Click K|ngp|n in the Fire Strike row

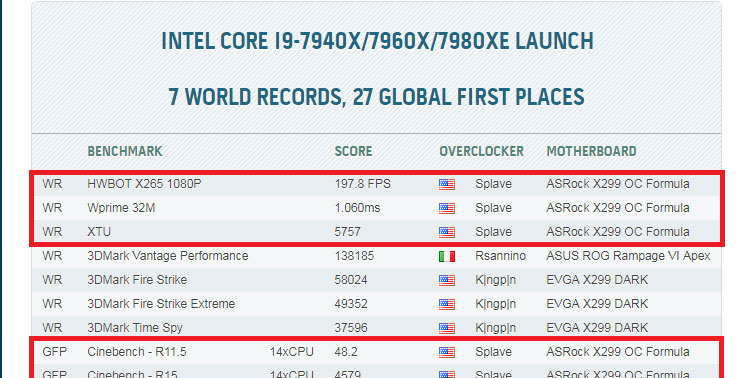pos(495,280)
